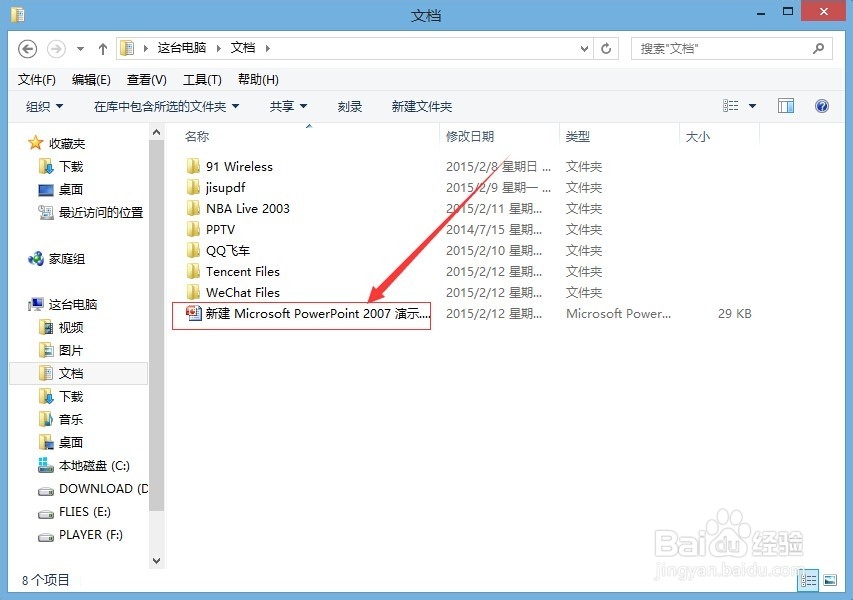The image size is (853, 600).
Task: Open the 组织 dropdown
Action: coord(44,107)
